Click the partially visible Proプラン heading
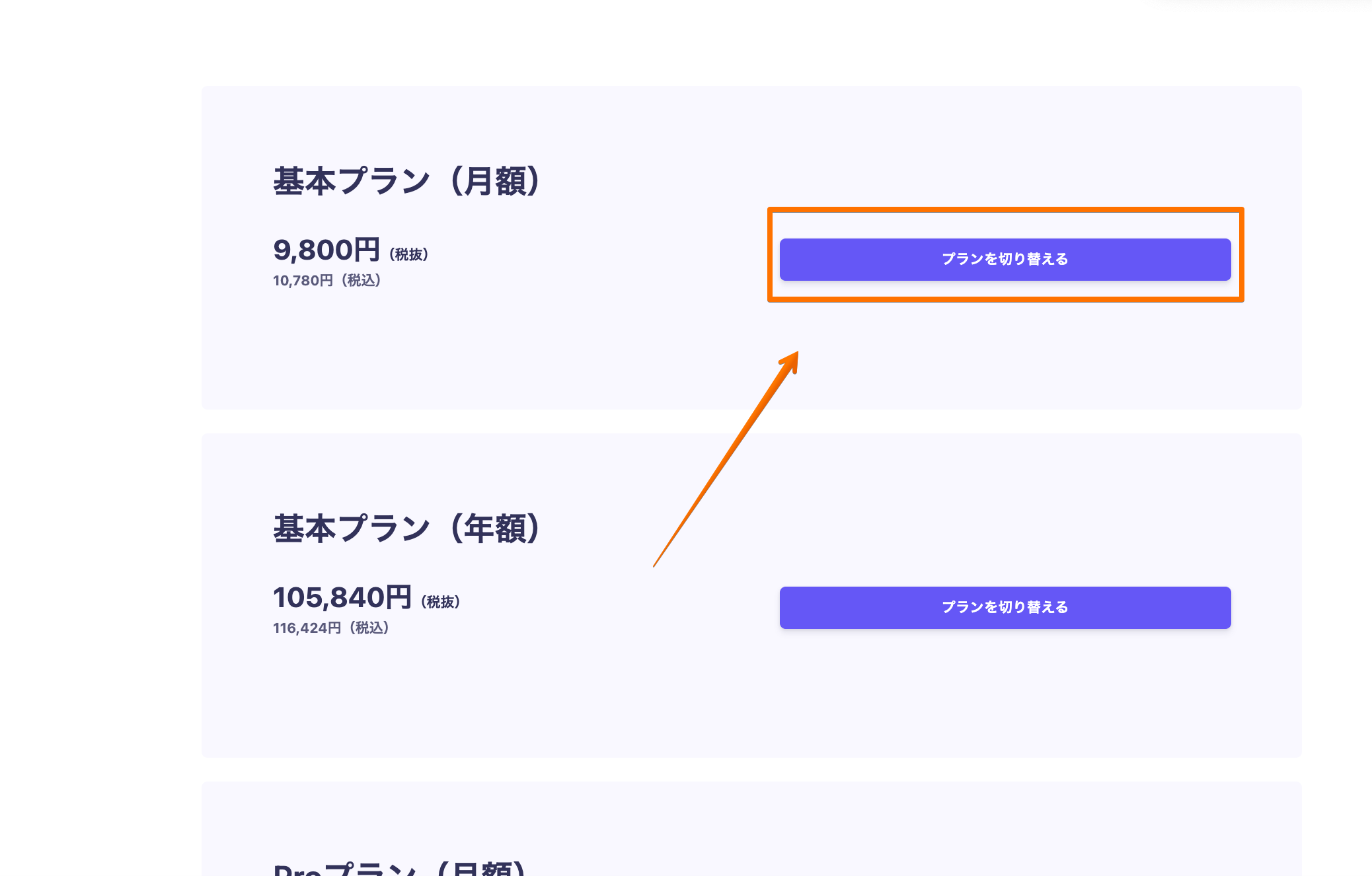 [400, 869]
